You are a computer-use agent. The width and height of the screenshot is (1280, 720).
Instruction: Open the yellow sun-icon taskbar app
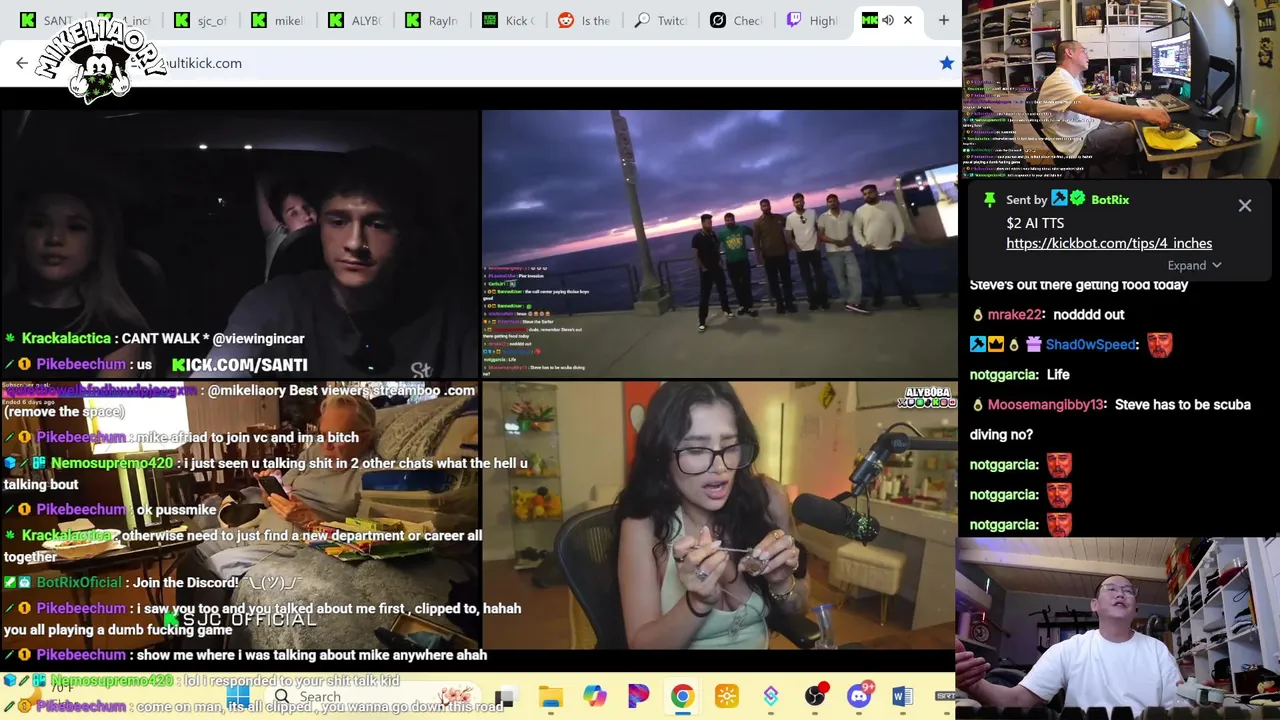click(x=727, y=696)
